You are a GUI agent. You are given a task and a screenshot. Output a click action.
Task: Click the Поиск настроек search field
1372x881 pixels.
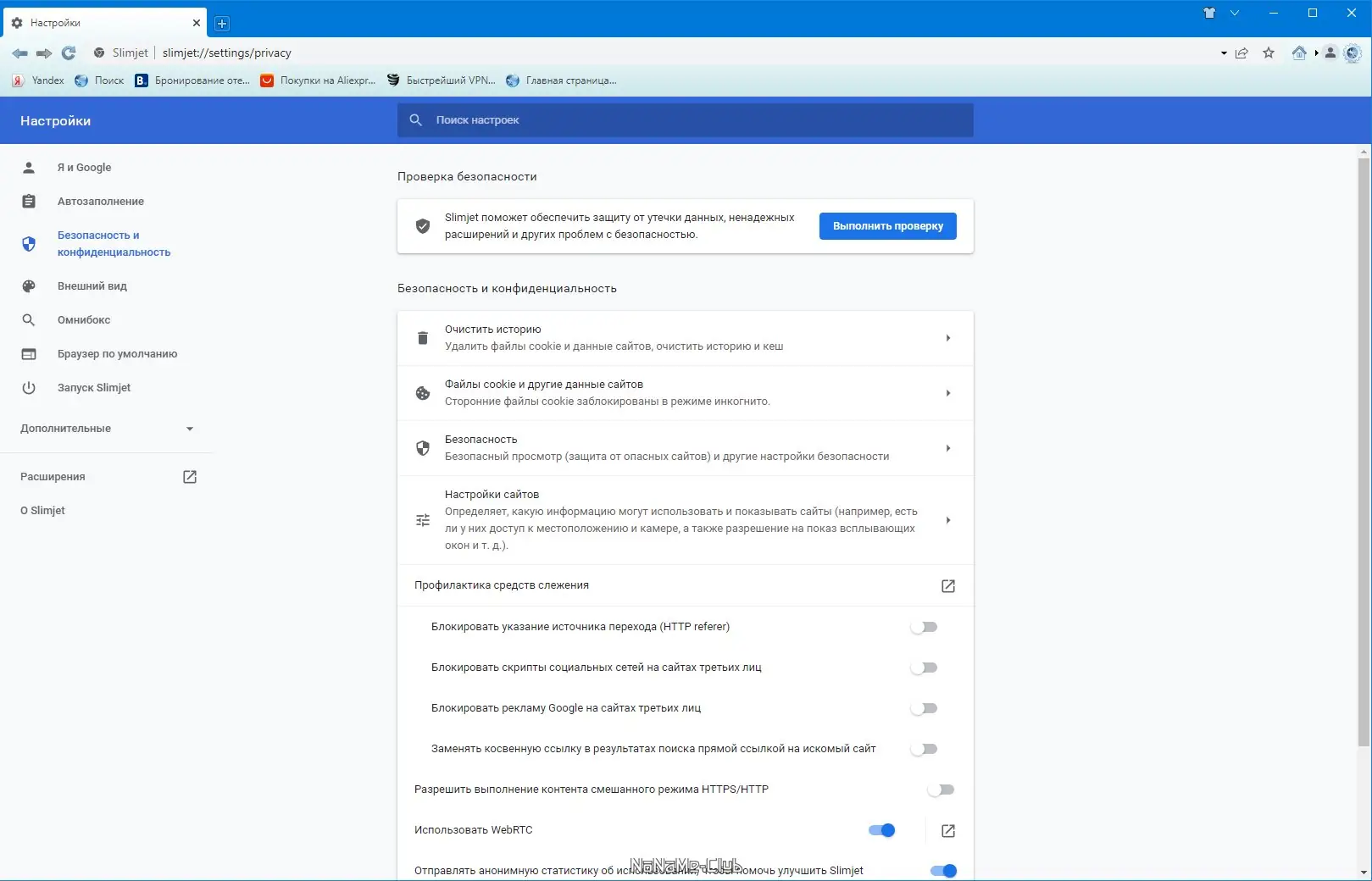685,119
